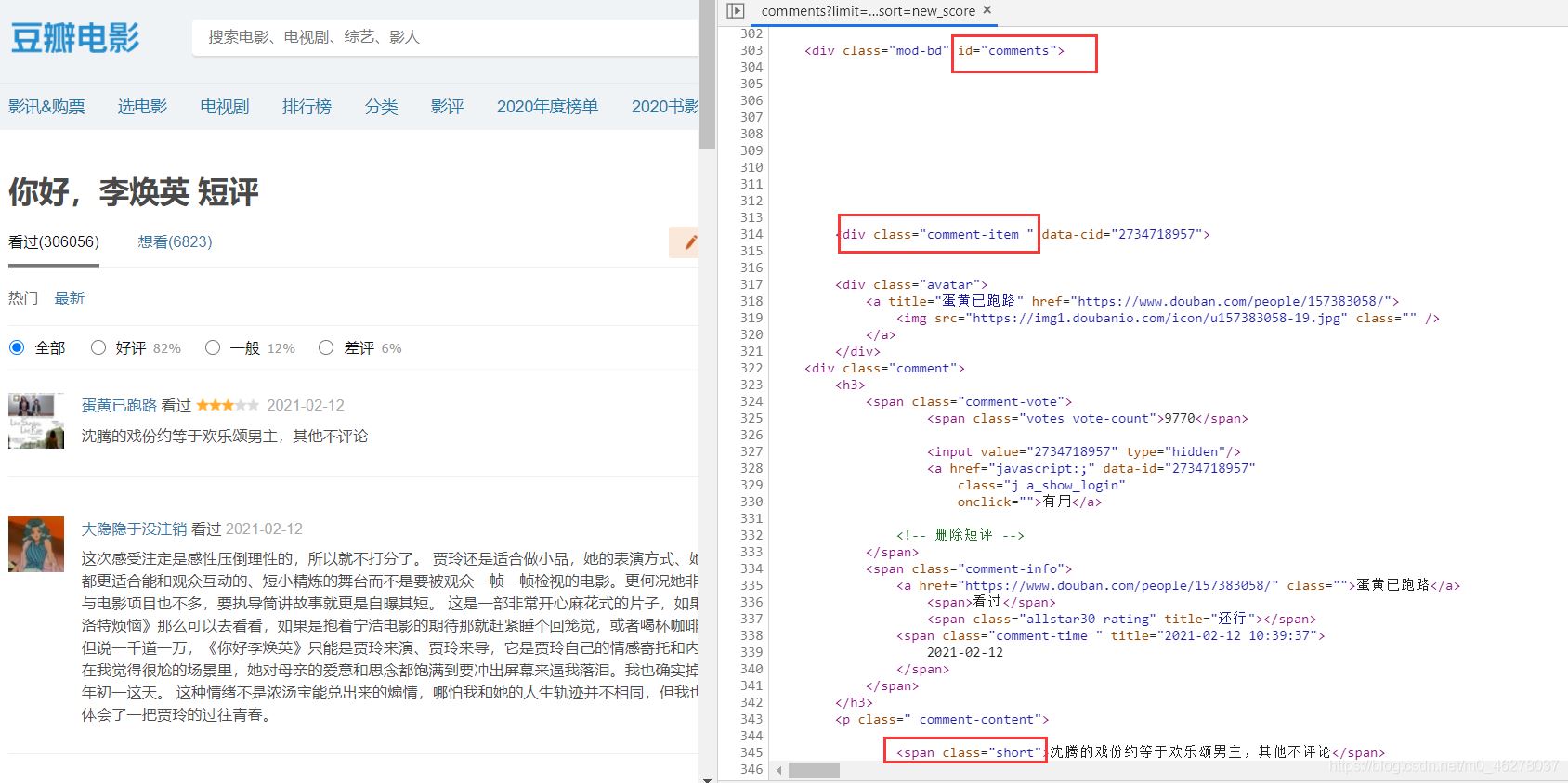Switch to the 最新 comments sort
The image size is (1568, 783).
point(70,298)
